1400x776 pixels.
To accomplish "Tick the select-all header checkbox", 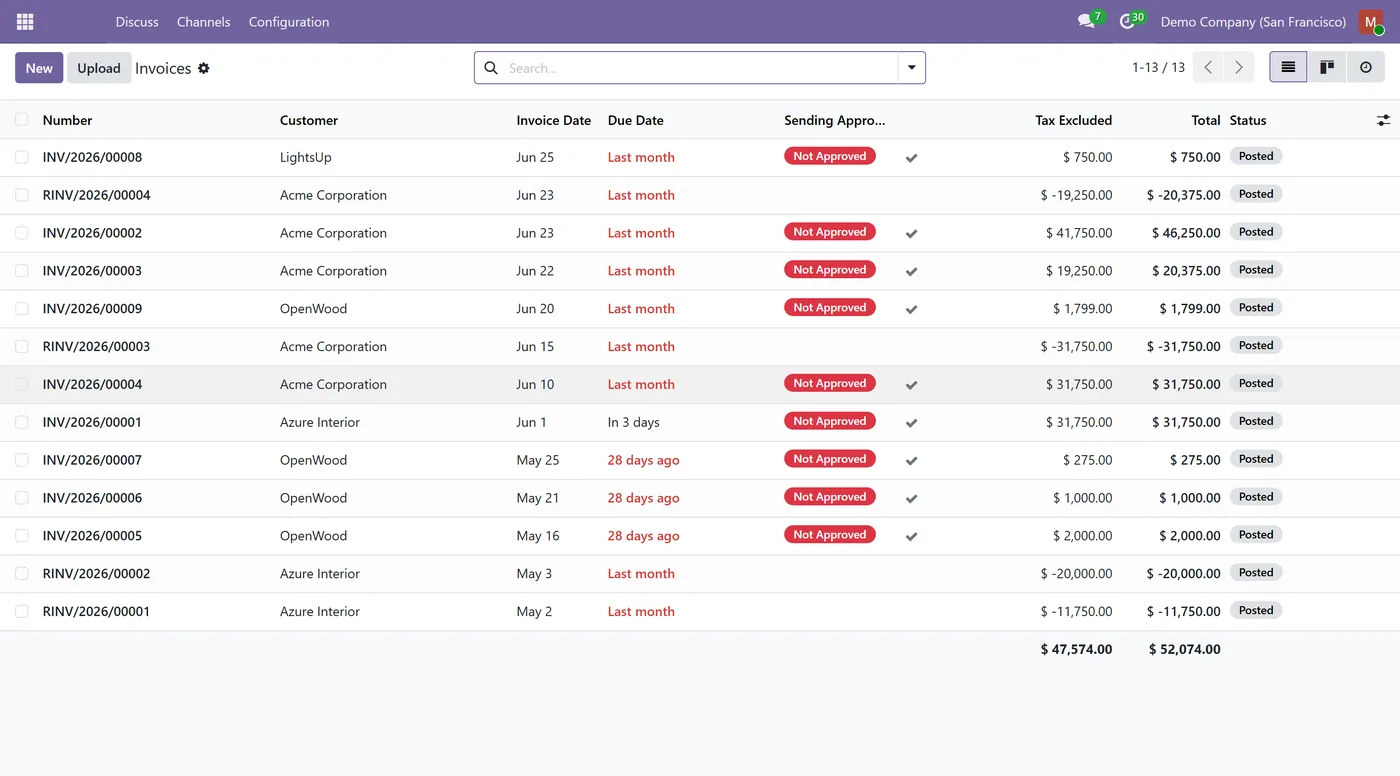I will tap(22, 120).
